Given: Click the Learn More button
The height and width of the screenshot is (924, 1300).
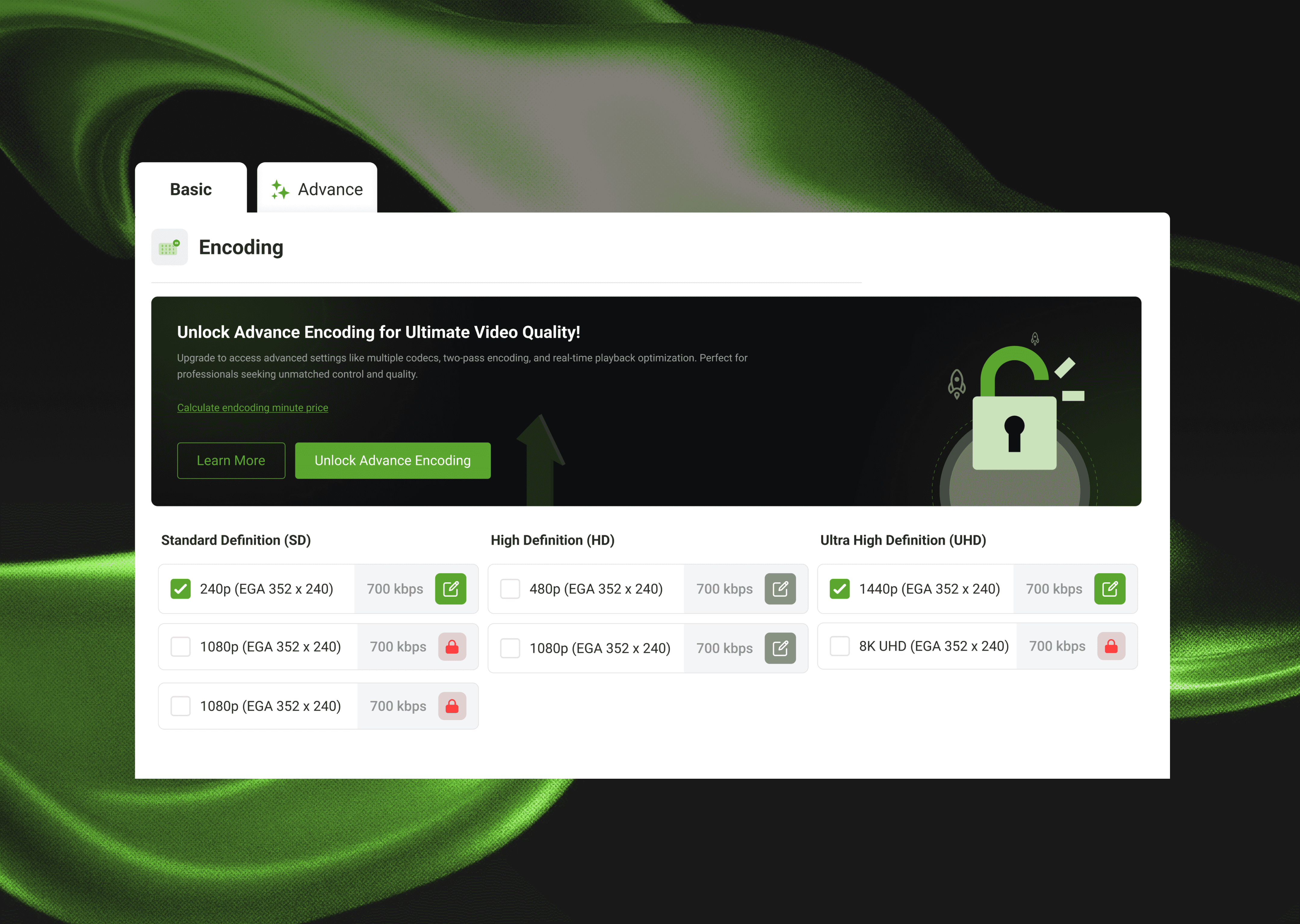Looking at the screenshot, I should (231, 460).
